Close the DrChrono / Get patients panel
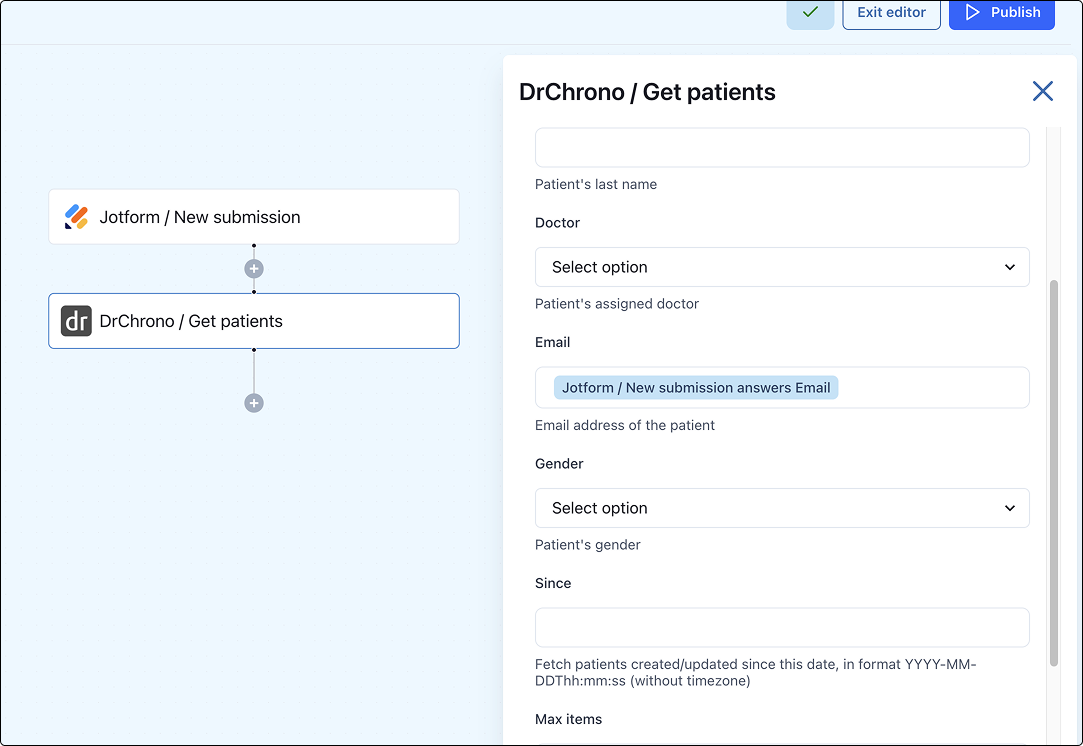 (1042, 92)
